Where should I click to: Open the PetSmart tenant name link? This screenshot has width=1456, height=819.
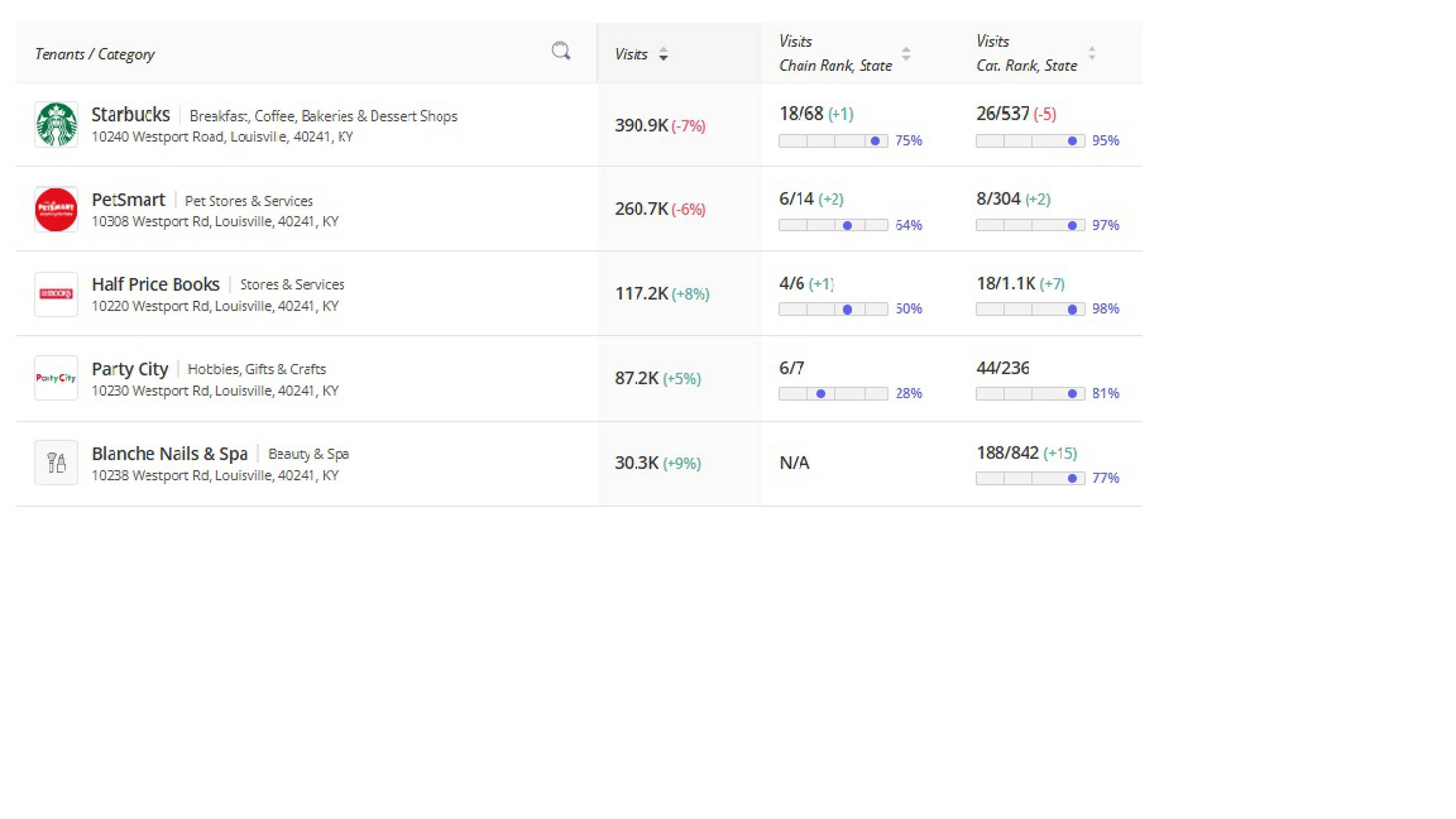[x=128, y=199]
